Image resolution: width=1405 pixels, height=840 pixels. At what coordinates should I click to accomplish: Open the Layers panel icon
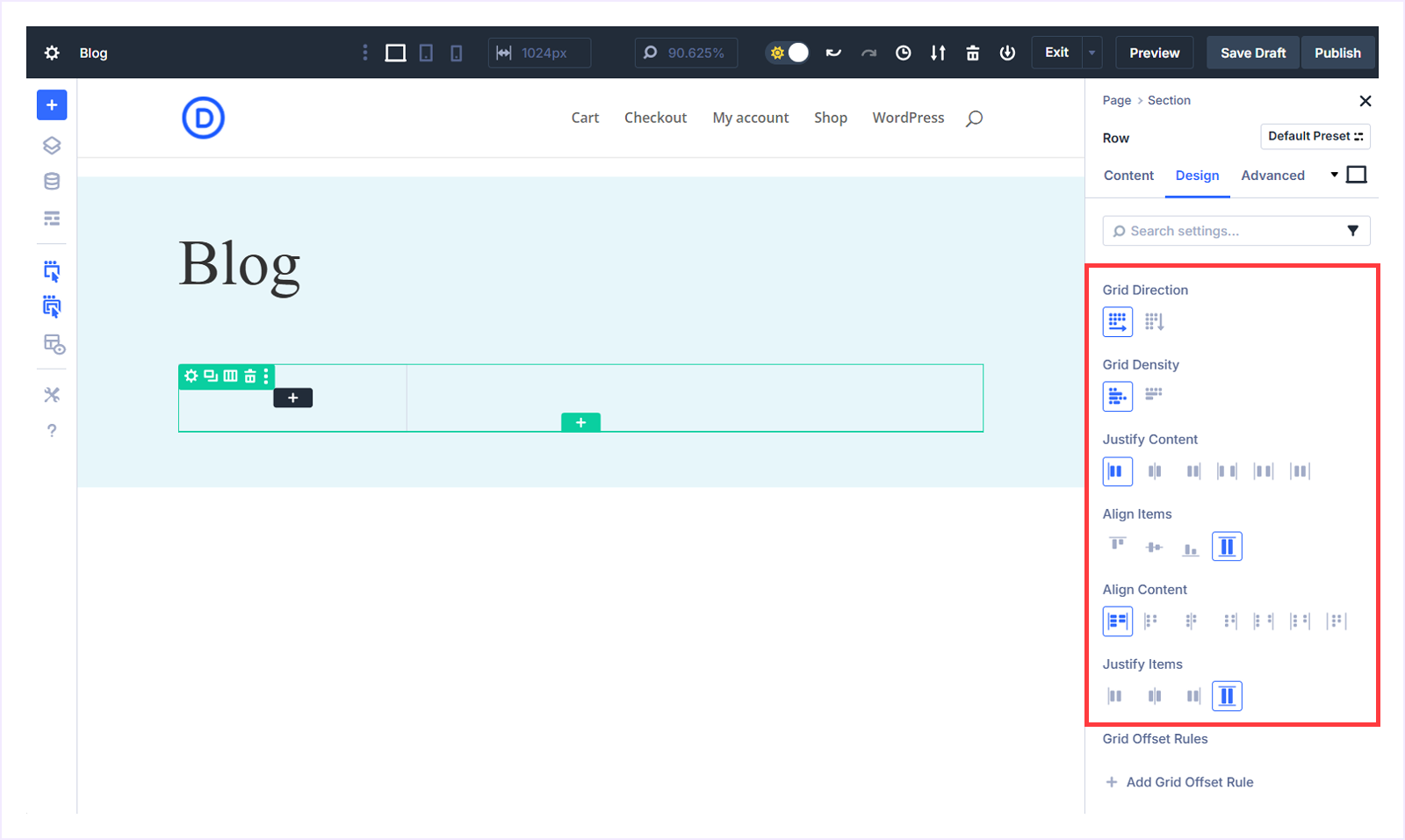click(52, 146)
